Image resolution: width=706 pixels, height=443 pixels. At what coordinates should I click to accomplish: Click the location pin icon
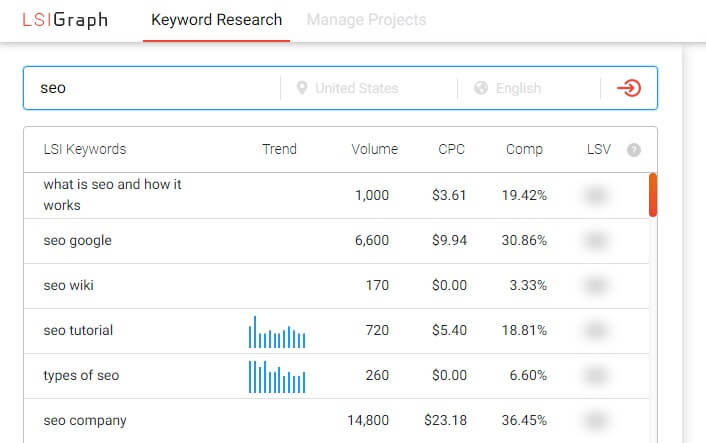pos(302,88)
